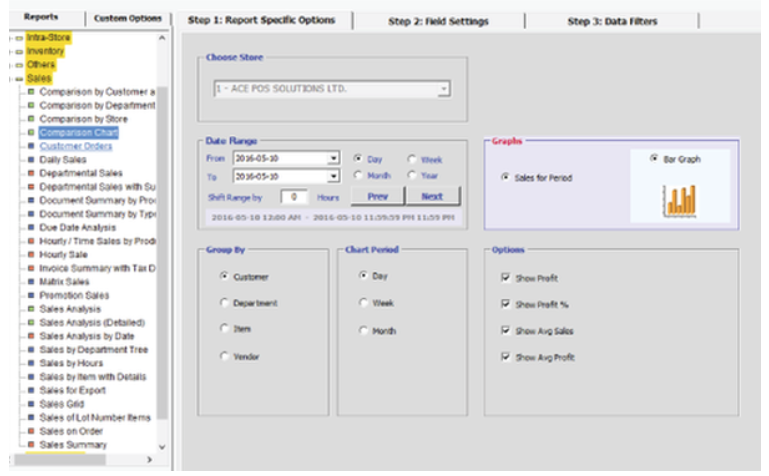Click the icon beside Sales on Order

click(31, 431)
